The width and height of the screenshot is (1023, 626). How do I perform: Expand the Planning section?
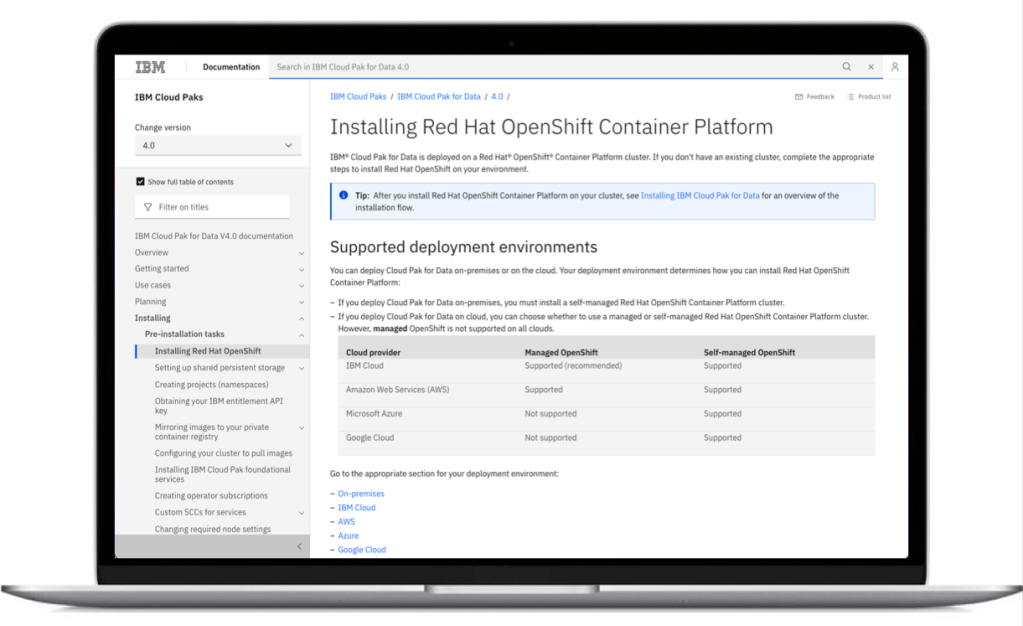[301, 302]
